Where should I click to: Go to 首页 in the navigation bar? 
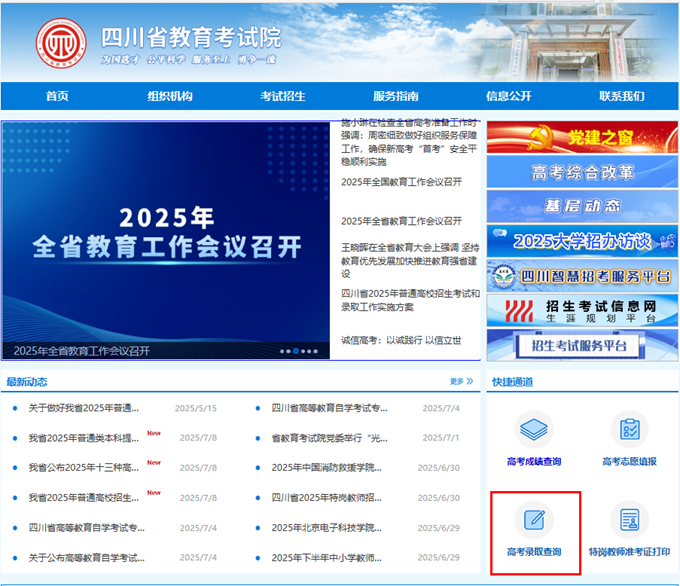click(x=57, y=96)
